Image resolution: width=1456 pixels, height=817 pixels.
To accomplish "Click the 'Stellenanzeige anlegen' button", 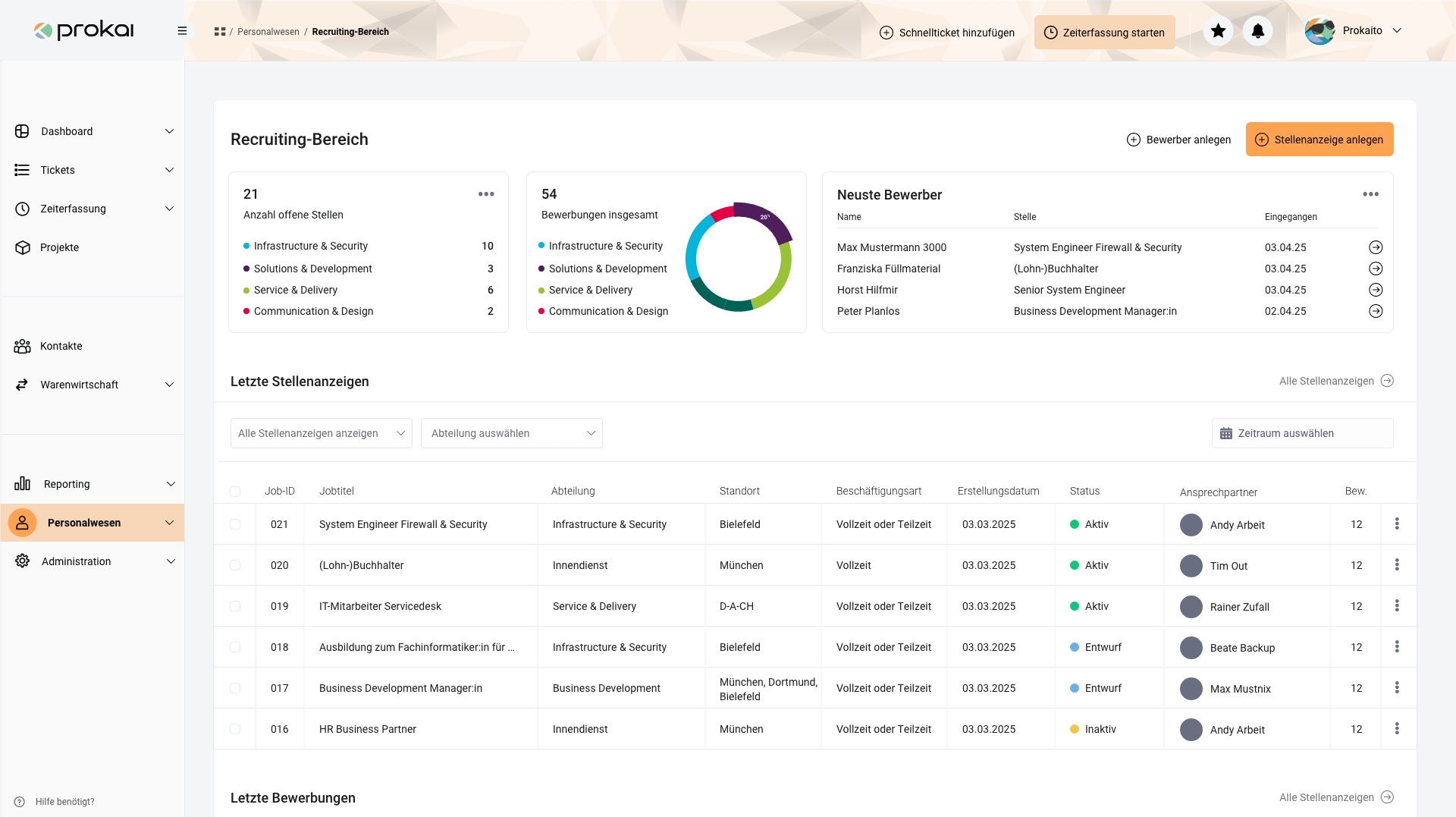I will click(x=1319, y=140).
